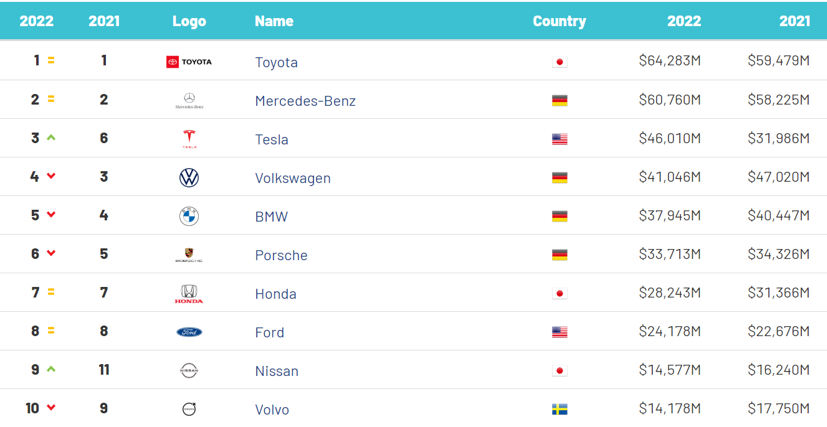
Task: Sort by the Country column header
Action: coord(559,21)
